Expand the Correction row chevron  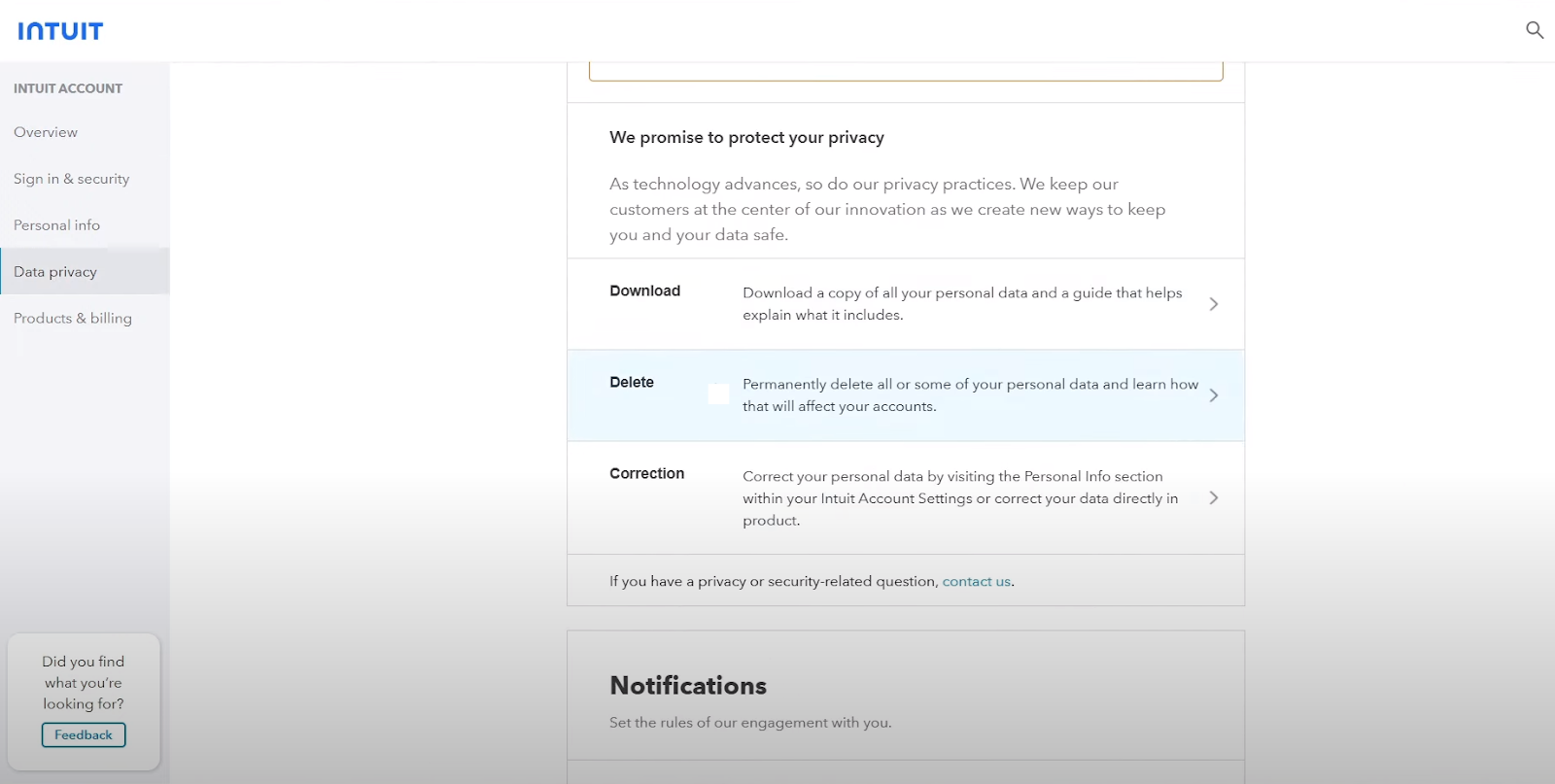tap(1214, 497)
